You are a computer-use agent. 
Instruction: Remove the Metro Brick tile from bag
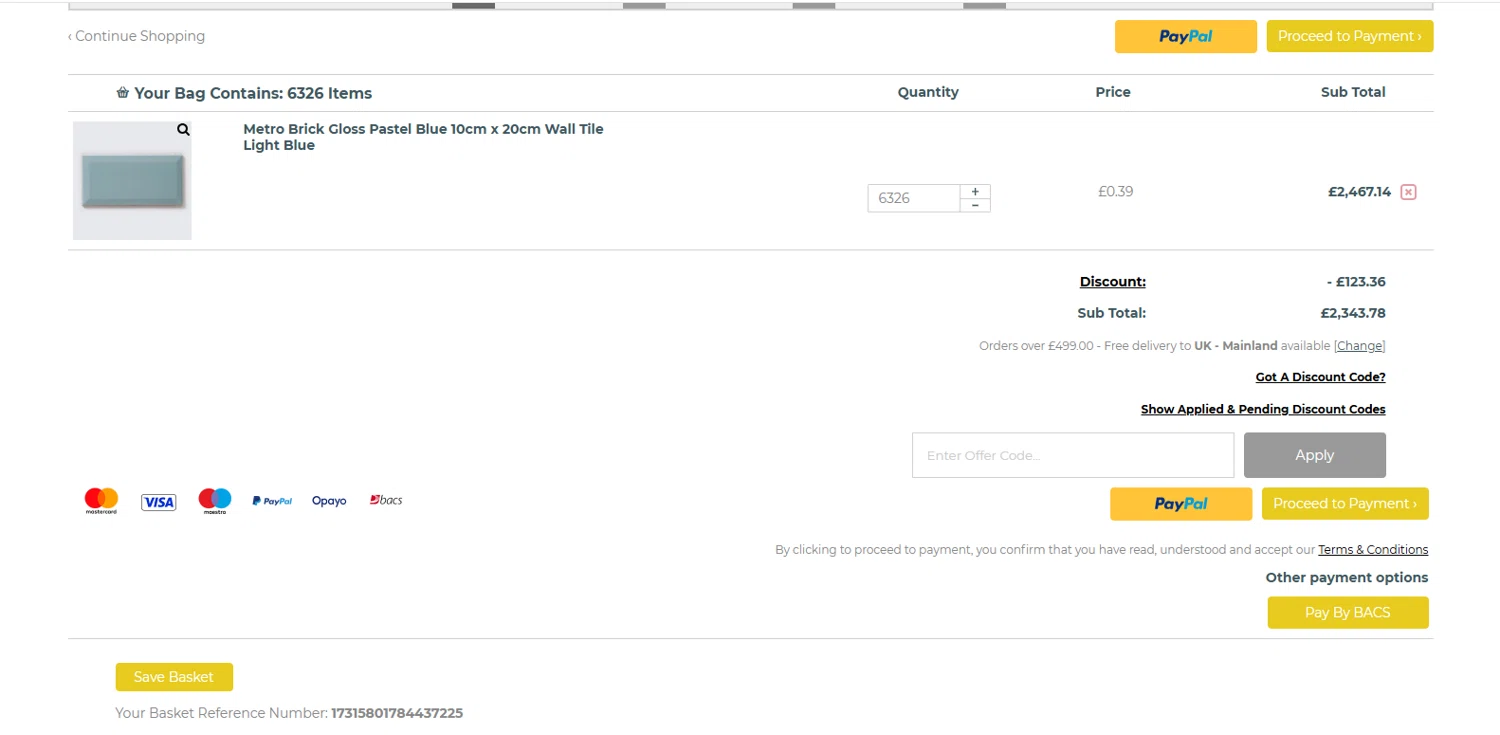(1408, 192)
